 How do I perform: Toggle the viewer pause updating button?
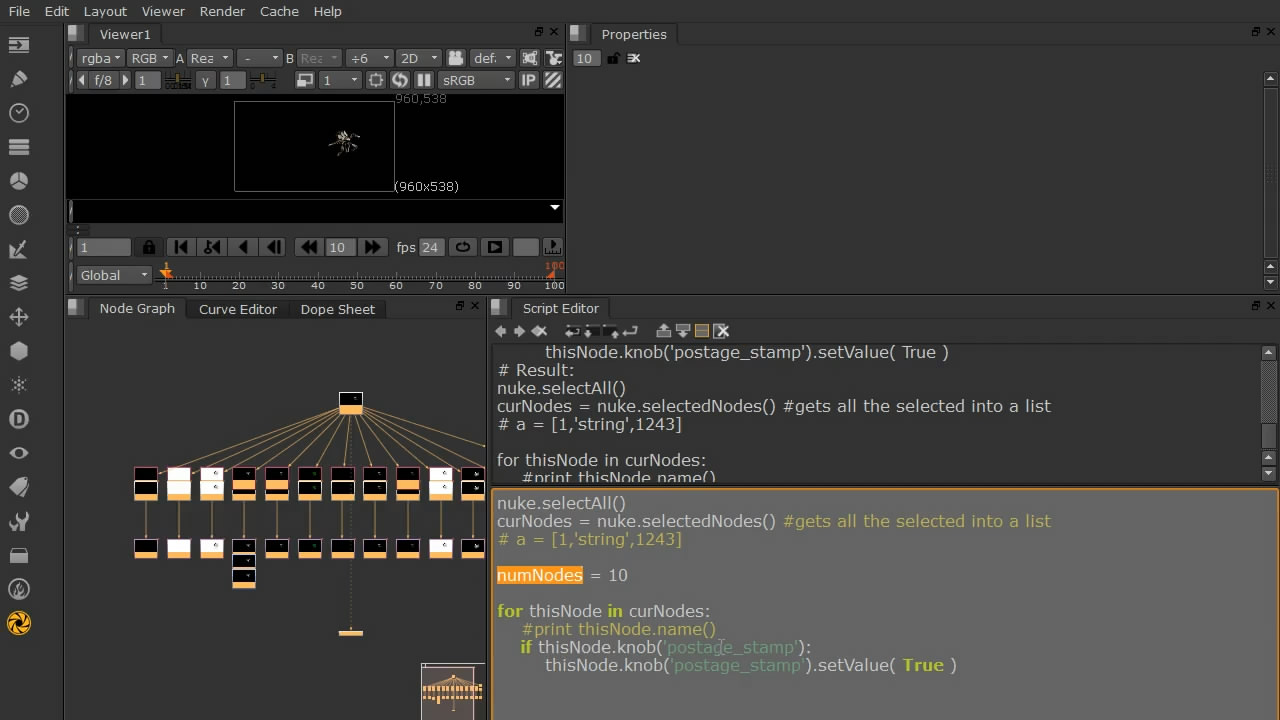point(424,80)
